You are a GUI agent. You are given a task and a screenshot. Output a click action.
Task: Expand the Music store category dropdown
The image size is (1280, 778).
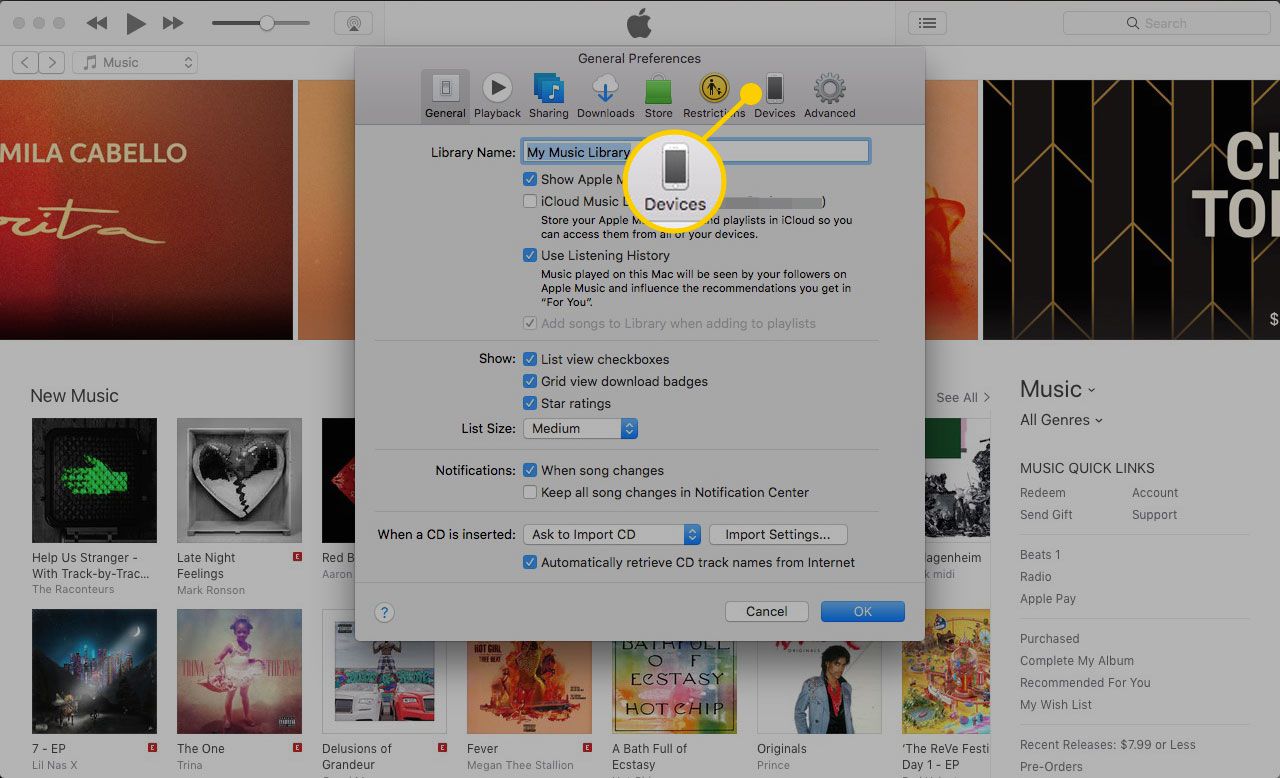point(1058,389)
